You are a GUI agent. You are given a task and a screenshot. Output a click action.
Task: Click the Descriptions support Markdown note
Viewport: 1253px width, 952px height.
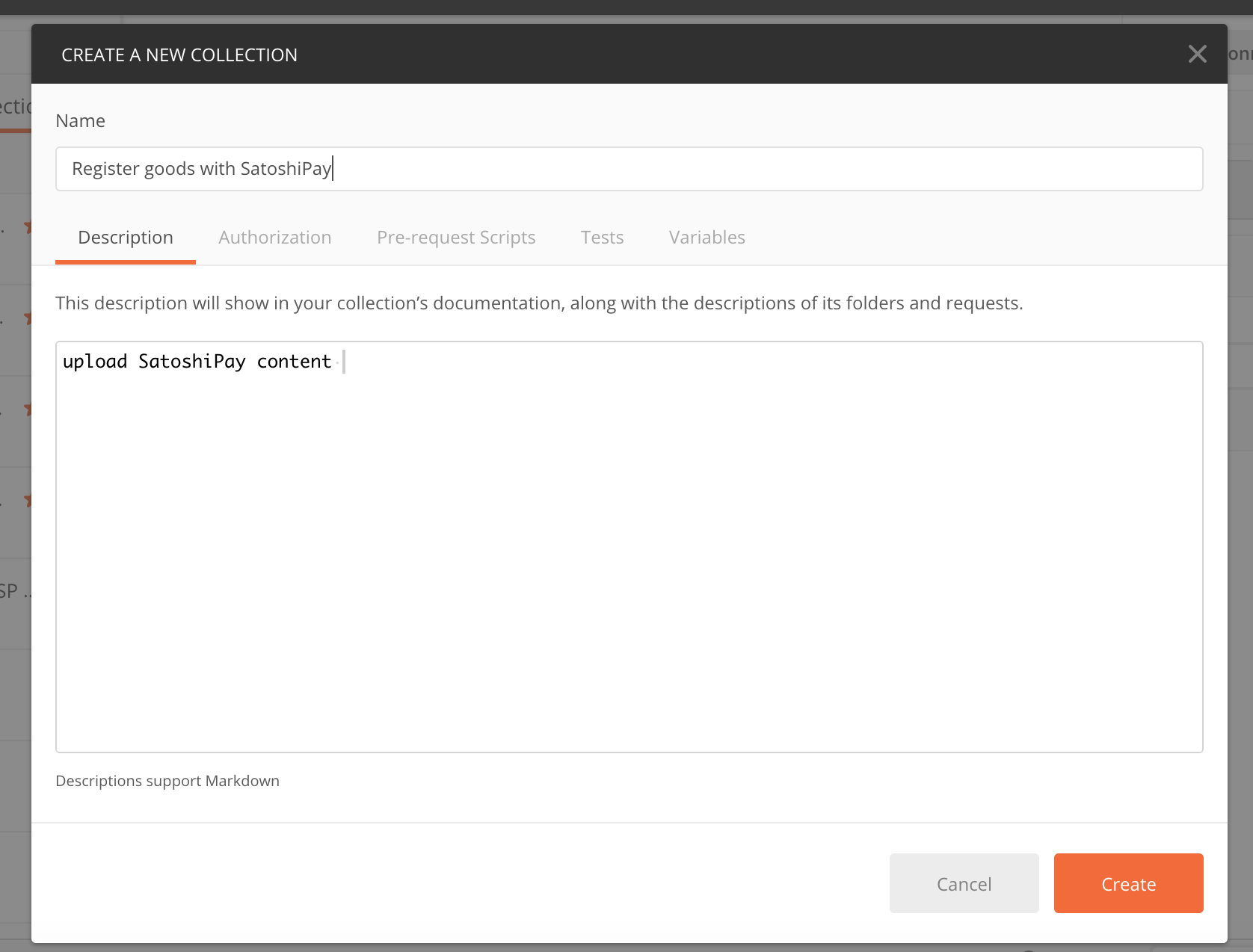pos(167,781)
